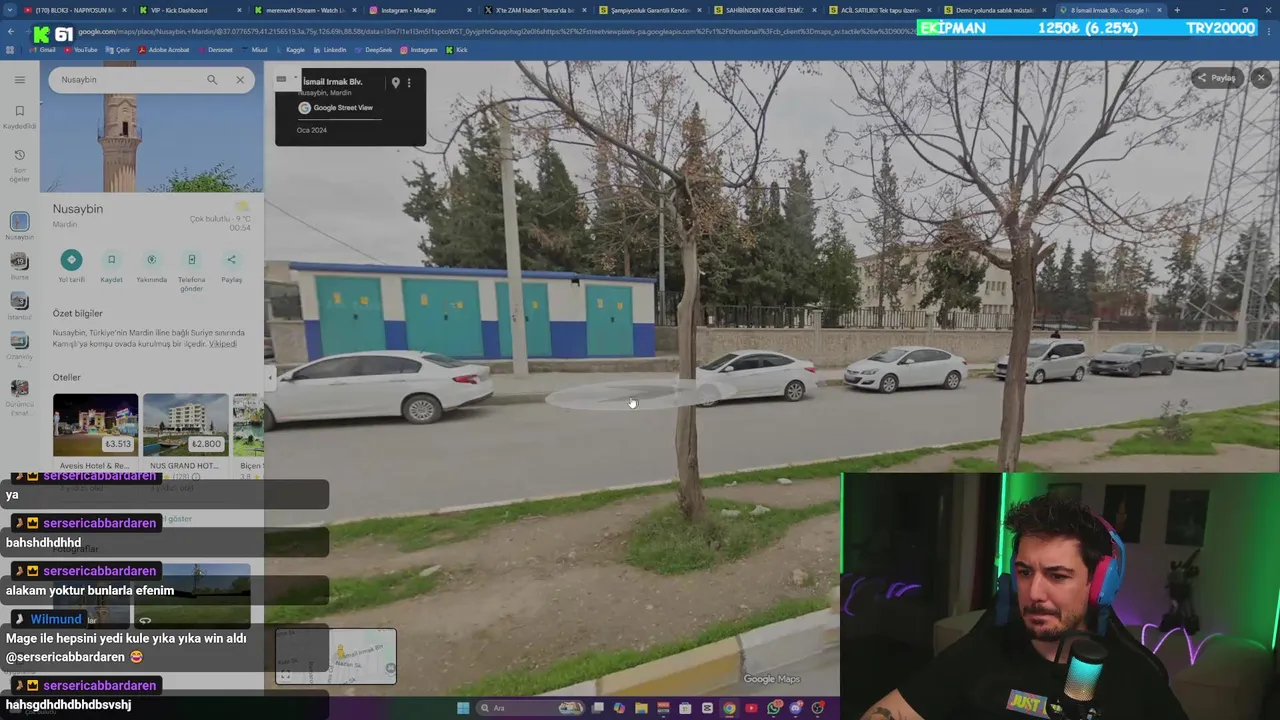
Task: Click the DeepSeek bookmark
Action: pos(373,49)
